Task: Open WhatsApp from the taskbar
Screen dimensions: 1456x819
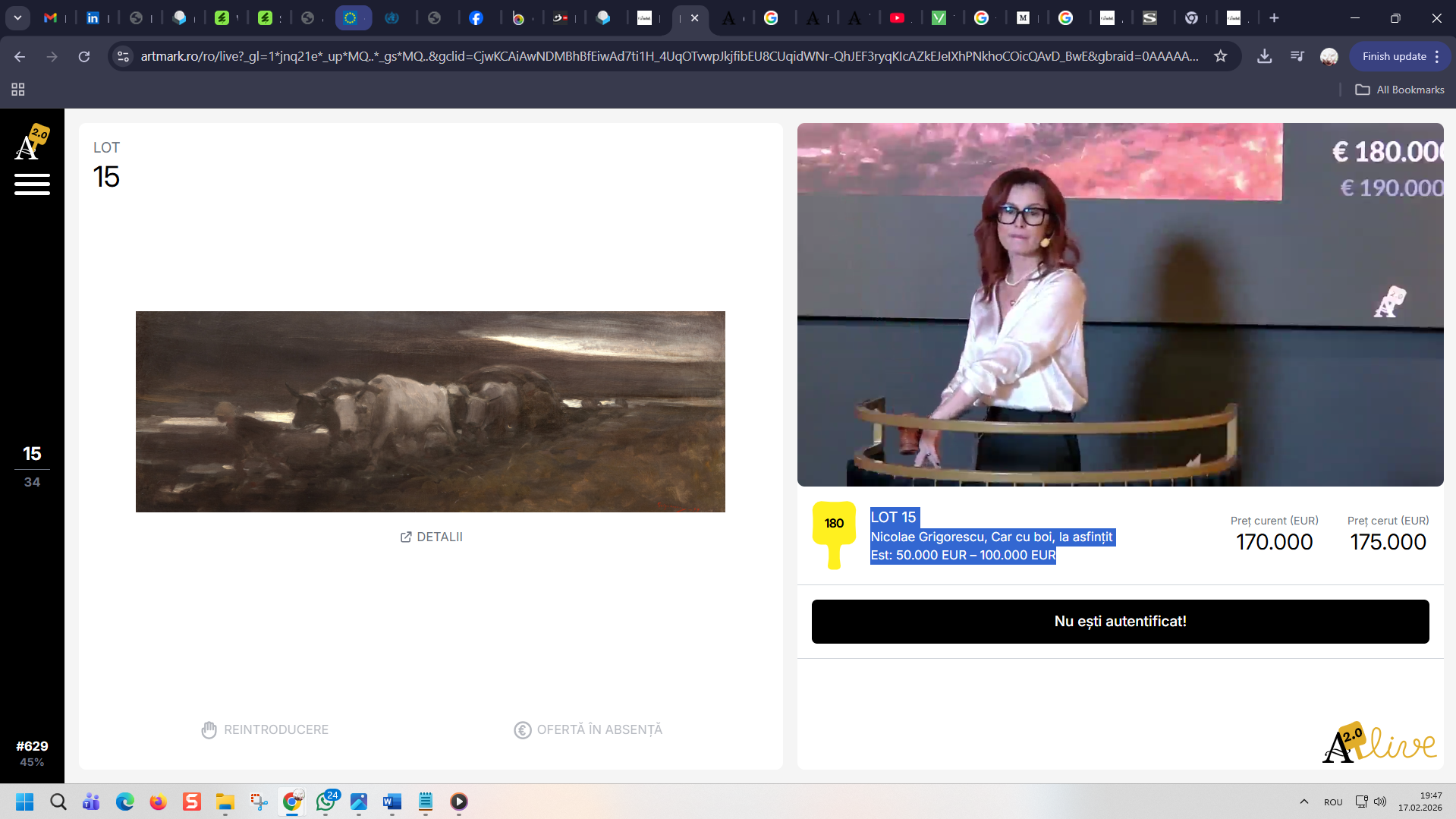Action: coord(326,802)
